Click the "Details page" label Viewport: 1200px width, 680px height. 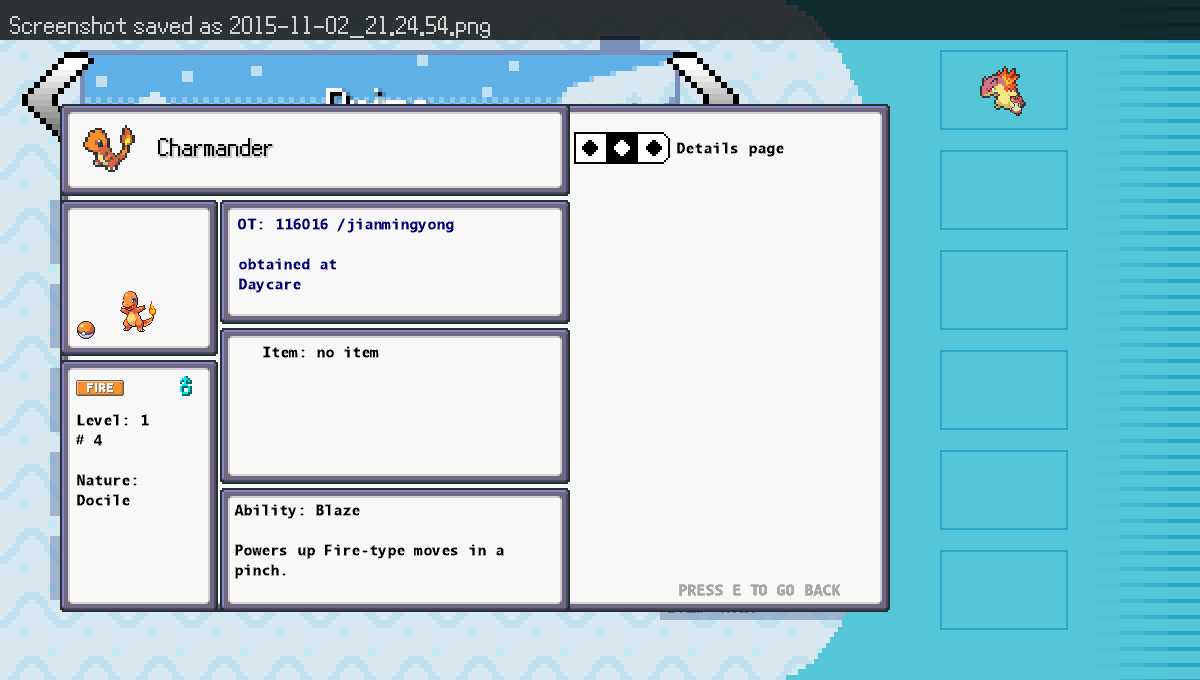(730, 149)
